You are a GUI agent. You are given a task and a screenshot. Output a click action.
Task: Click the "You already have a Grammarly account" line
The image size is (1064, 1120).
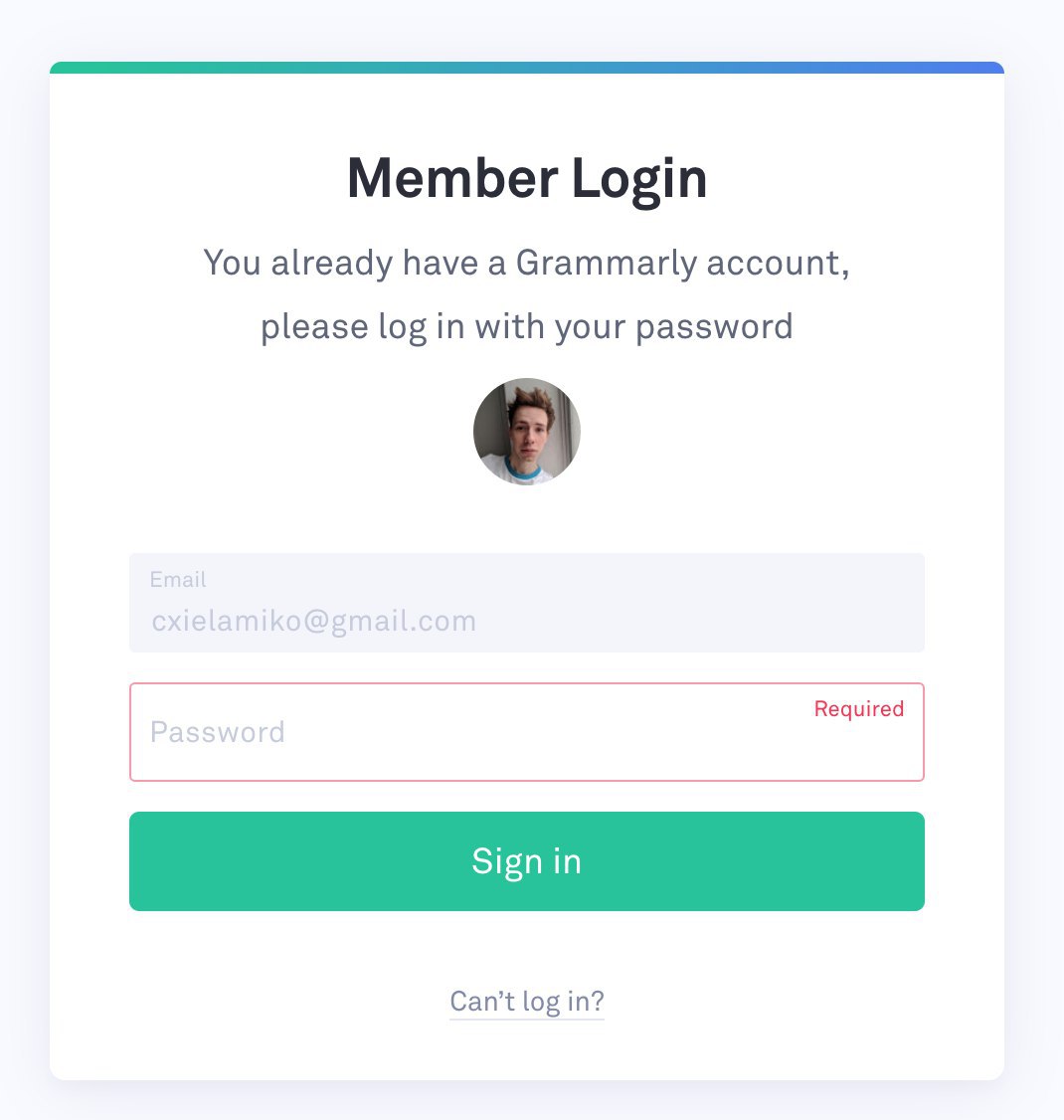527,264
